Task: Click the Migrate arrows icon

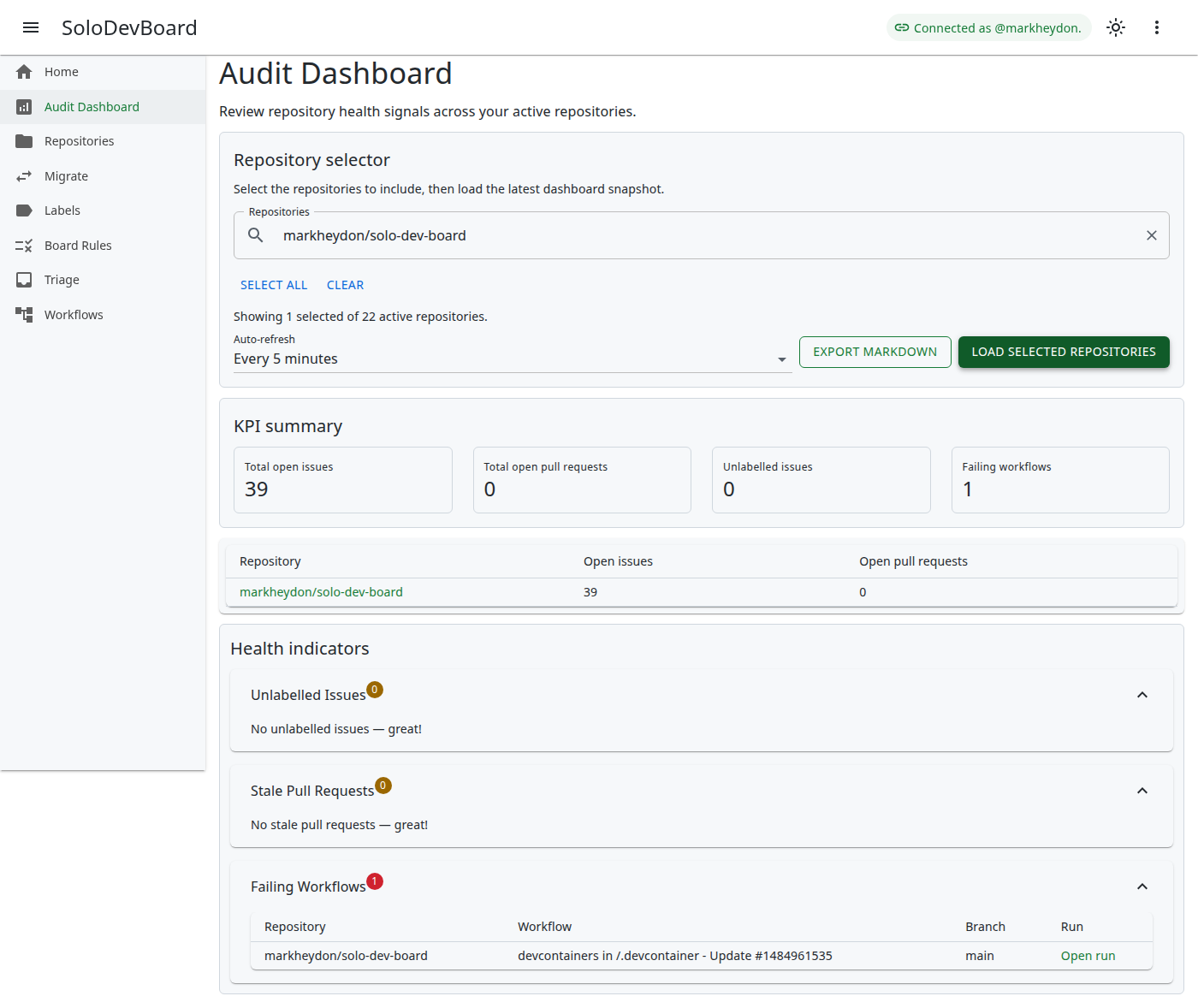Action: pyautogui.click(x=24, y=176)
